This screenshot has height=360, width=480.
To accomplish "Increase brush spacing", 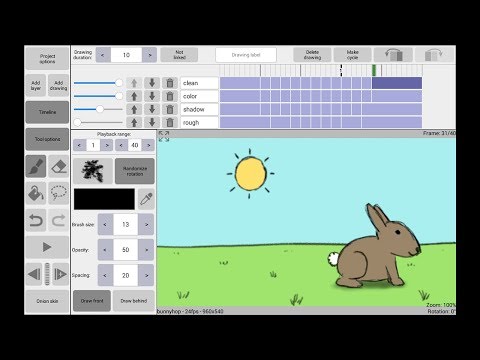I will click(146, 275).
